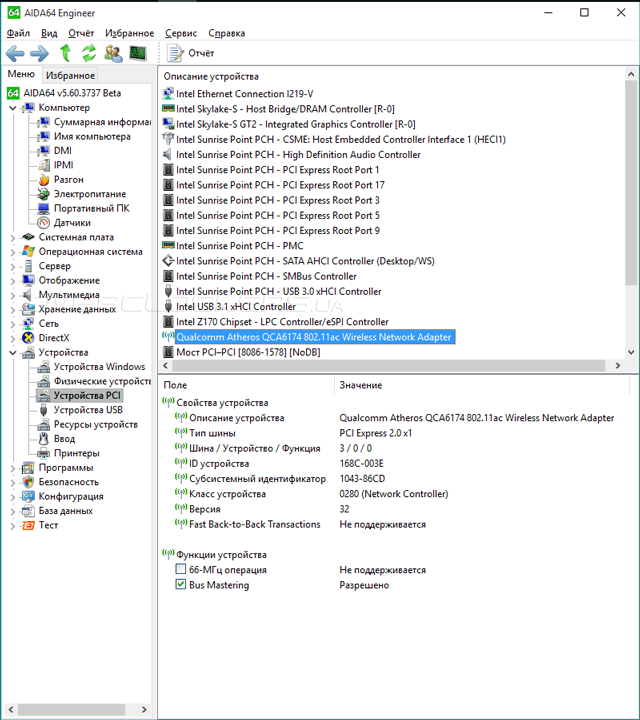Image resolution: width=640 pixels, height=720 pixels.
Task: Click the Разгон flame icon
Action: click(x=44, y=180)
